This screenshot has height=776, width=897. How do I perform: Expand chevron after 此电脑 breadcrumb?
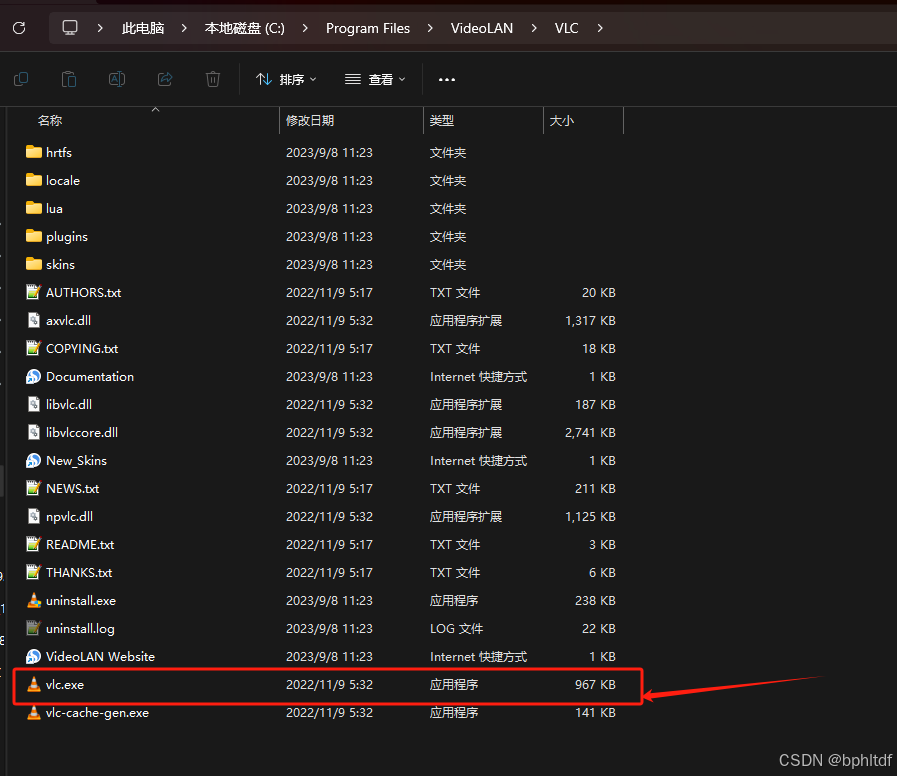[x=184, y=28]
